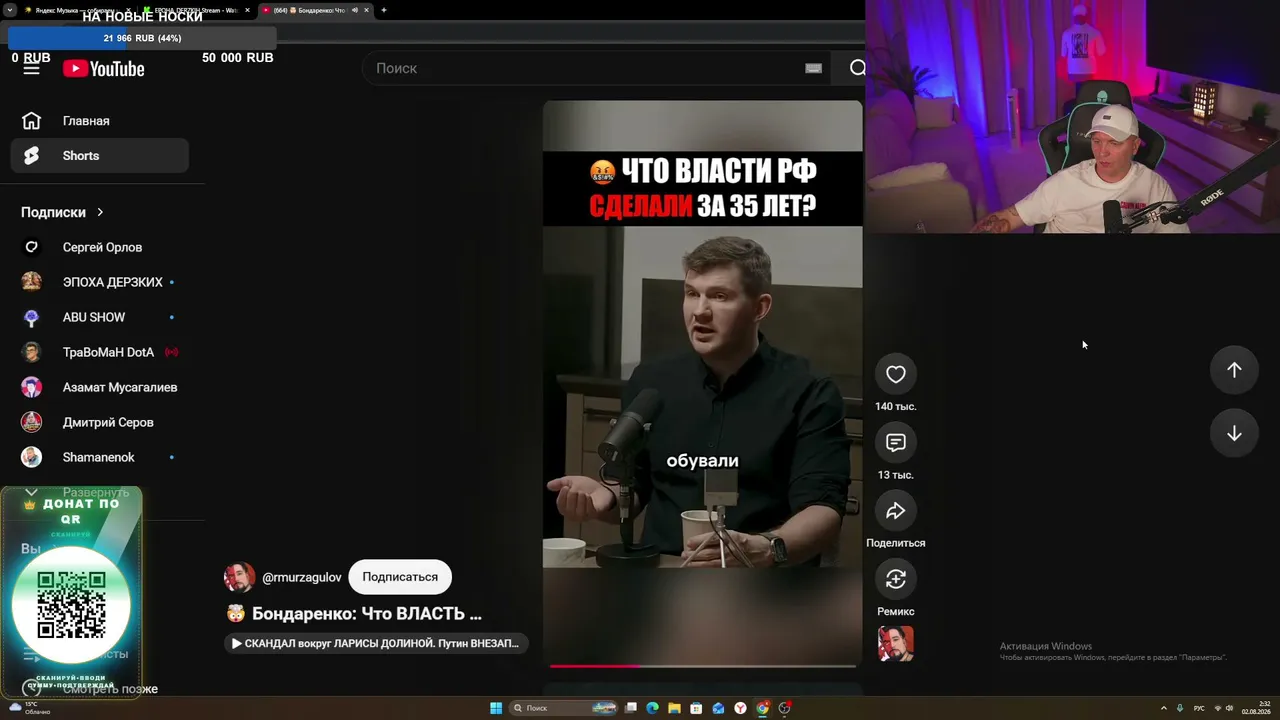Click Азамат Мусагалиев channel avatar
1280x720 pixels.
click(32, 387)
